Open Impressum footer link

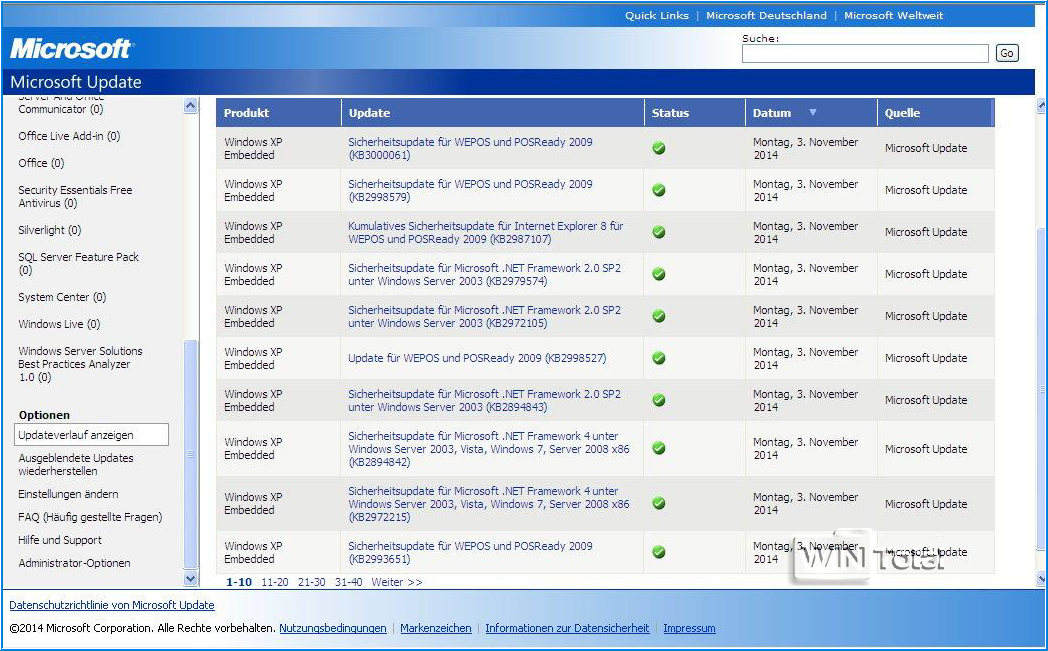(689, 628)
